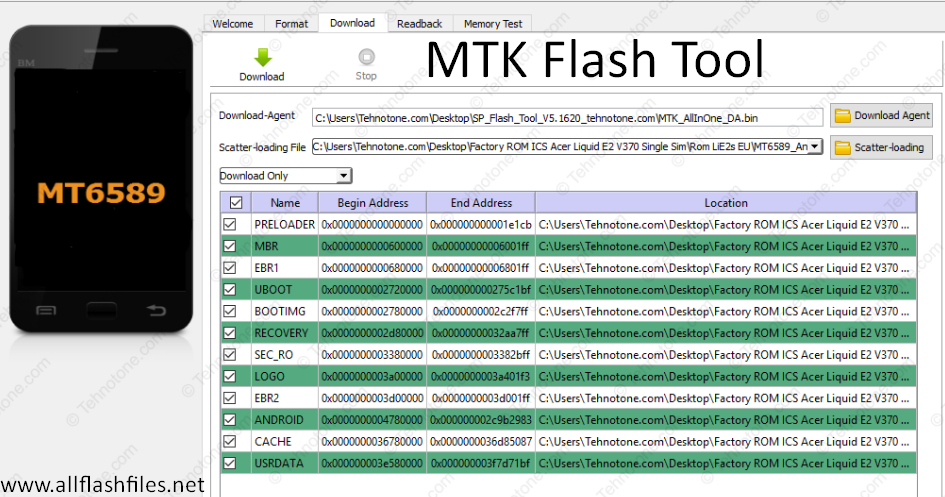The height and width of the screenshot is (497, 945).
Task: Switch to the Format tab
Action: [291, 23]
